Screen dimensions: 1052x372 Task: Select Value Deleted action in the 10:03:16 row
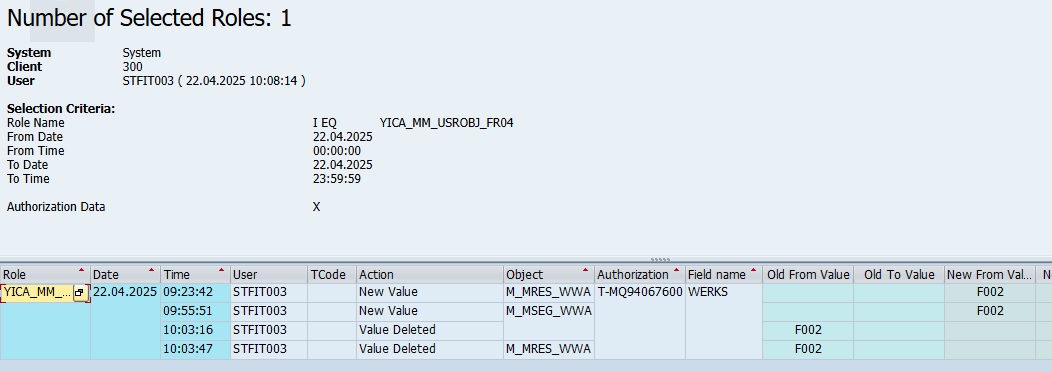(429, 330)
